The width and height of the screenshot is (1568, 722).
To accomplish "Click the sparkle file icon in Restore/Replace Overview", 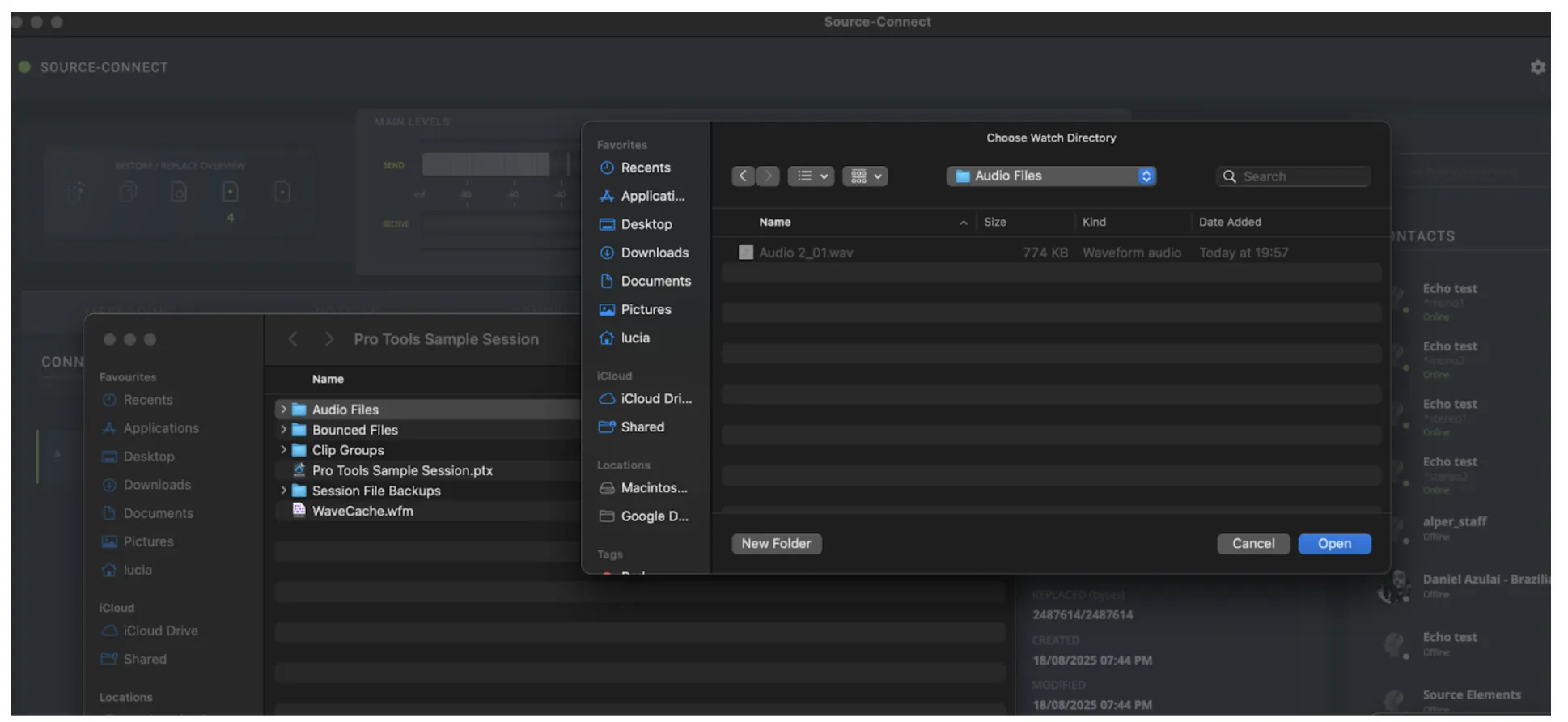I will [x=76, y=192].
